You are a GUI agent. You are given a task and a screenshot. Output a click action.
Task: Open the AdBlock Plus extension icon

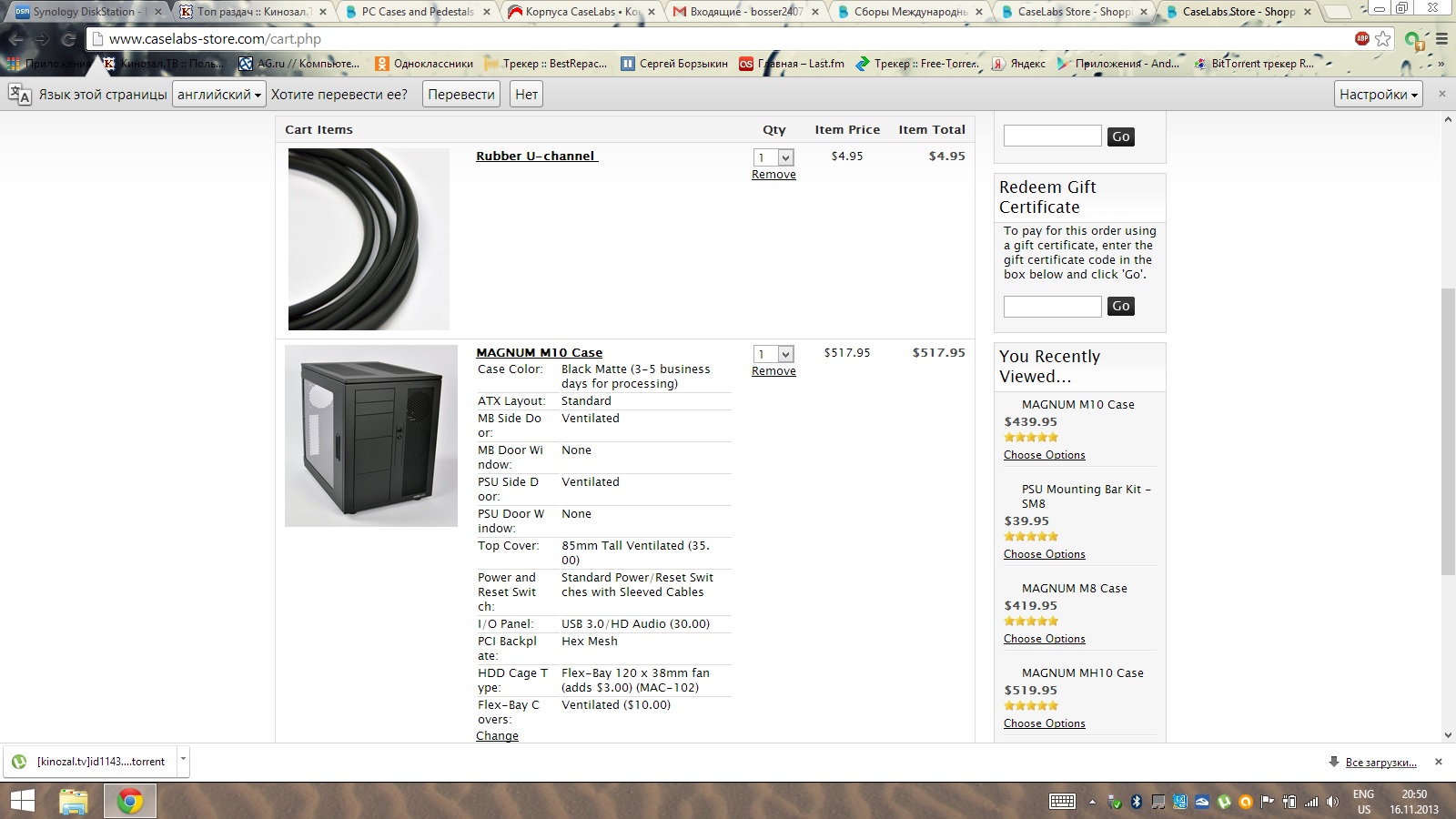click(1362, 38)
